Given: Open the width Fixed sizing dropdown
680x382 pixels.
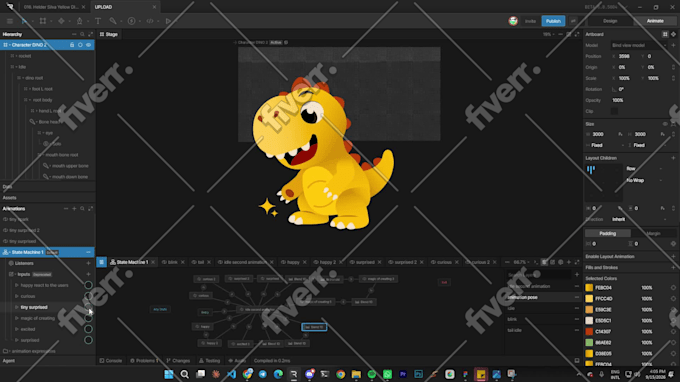Looking at the screenshot, I should click(606, 145).
